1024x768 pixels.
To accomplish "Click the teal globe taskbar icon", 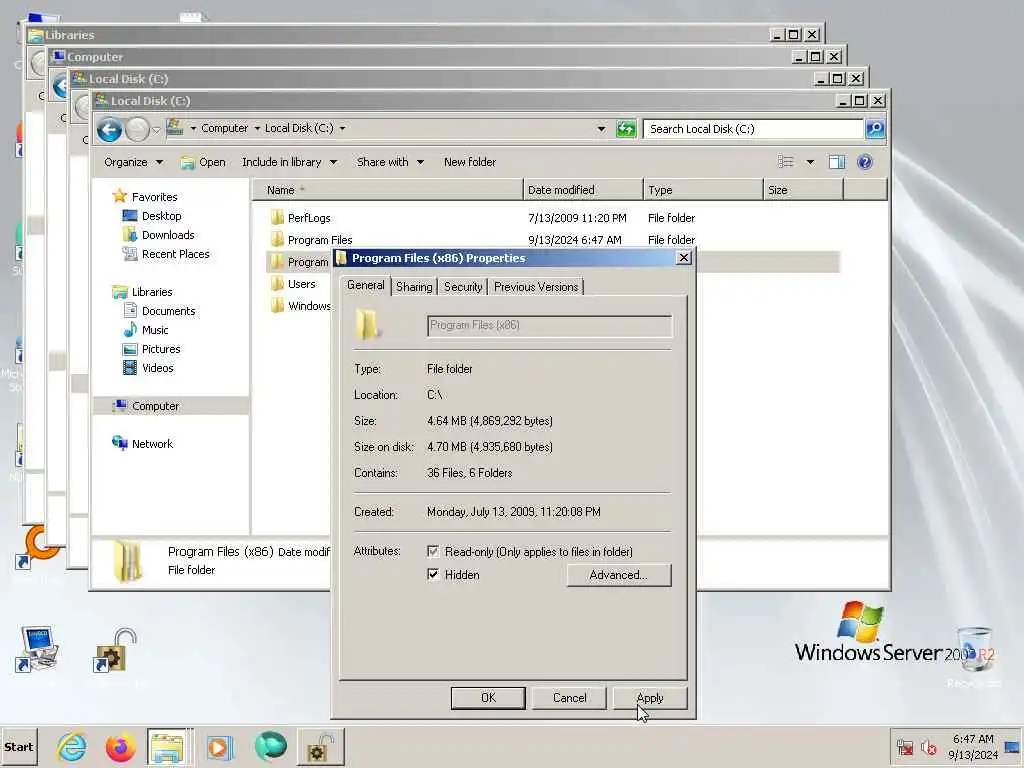I will [x=270, y=746].
